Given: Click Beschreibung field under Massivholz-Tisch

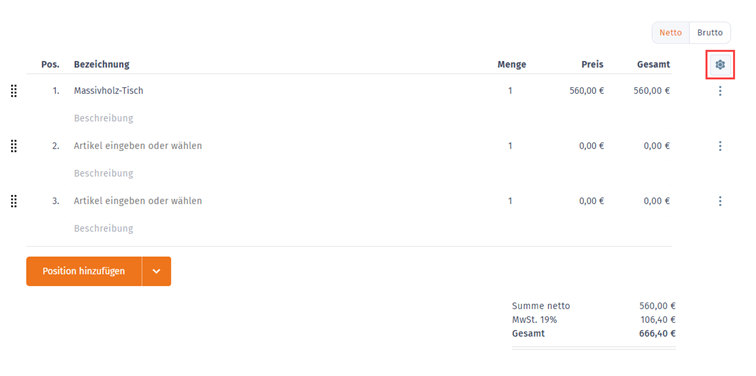Looking at the screenshot, I should [104, 118].
